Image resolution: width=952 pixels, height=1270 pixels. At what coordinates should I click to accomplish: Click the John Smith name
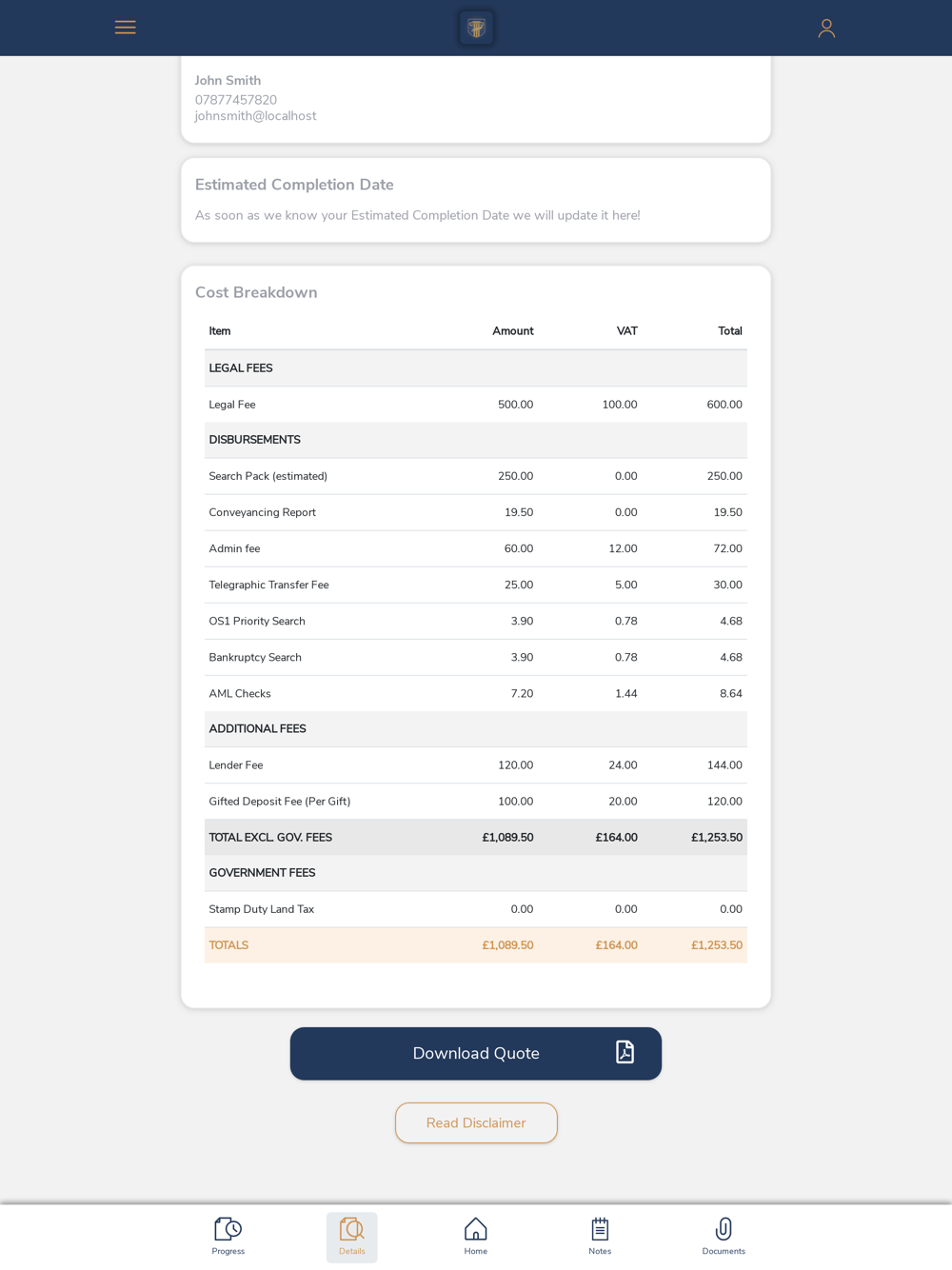pyautogui.click(x=228, y=81)
